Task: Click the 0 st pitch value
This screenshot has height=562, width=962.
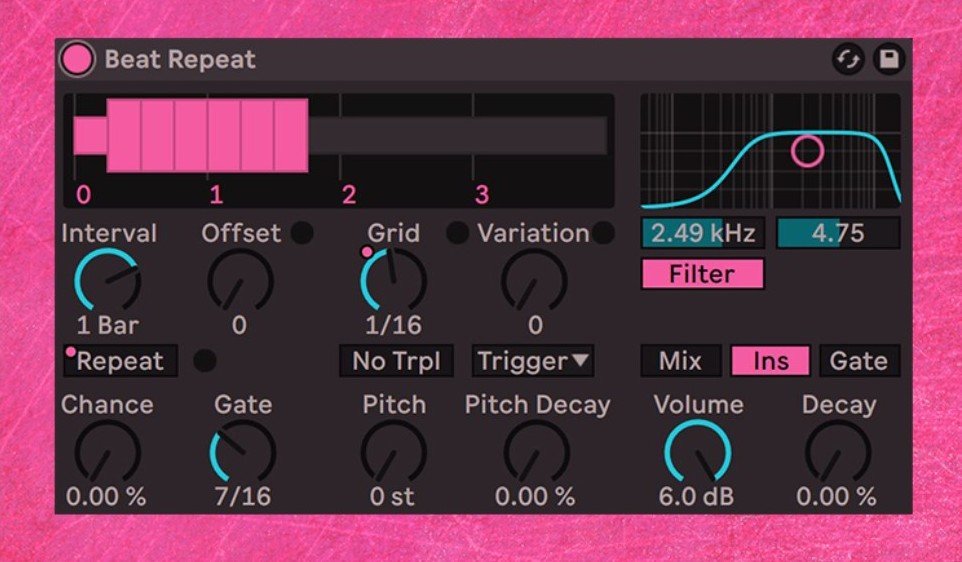Action: pos(393,496)
